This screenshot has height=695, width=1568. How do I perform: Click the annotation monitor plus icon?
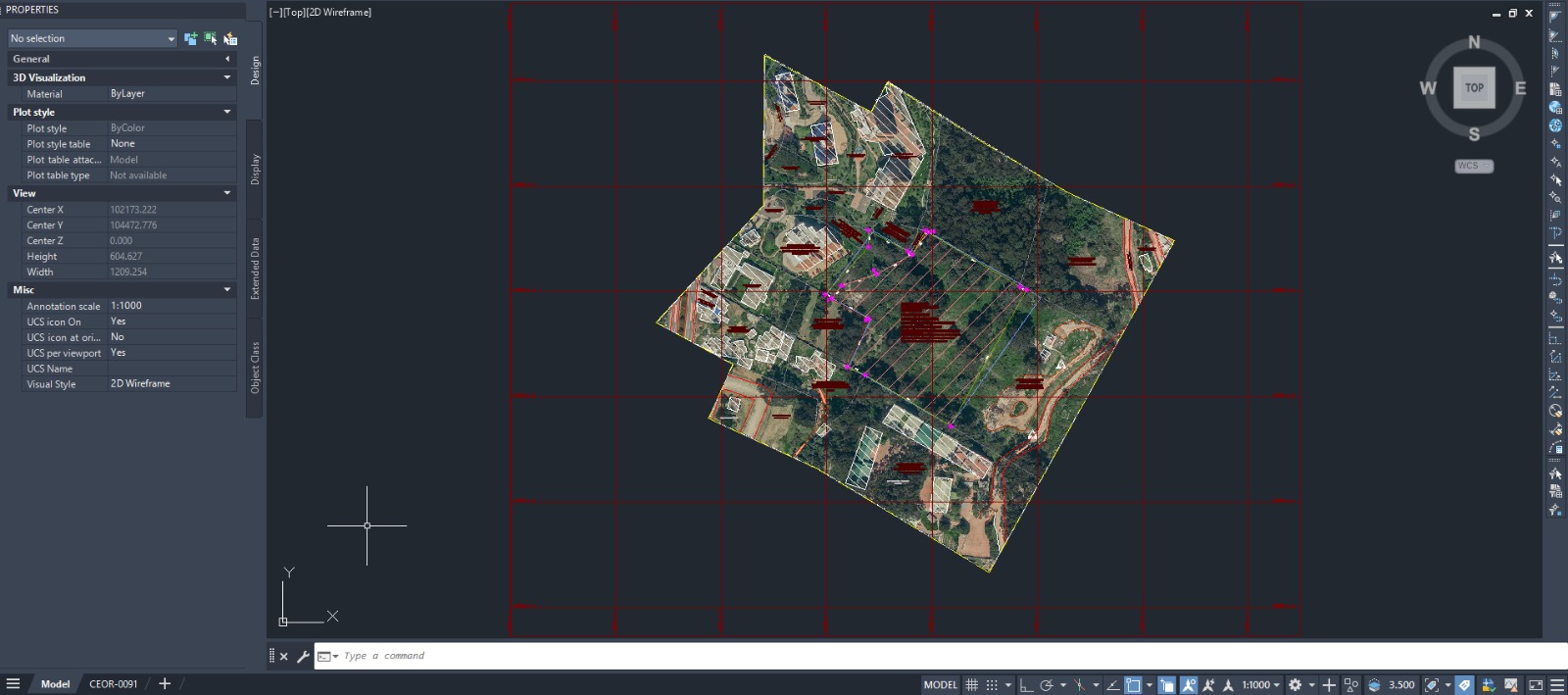click(1329, 685)
